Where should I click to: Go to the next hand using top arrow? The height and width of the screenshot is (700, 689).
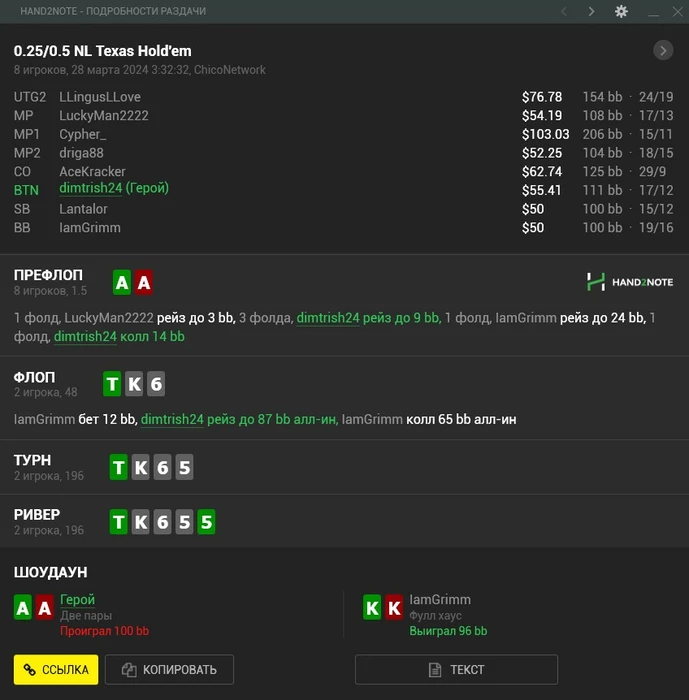(x=591, y=11)
